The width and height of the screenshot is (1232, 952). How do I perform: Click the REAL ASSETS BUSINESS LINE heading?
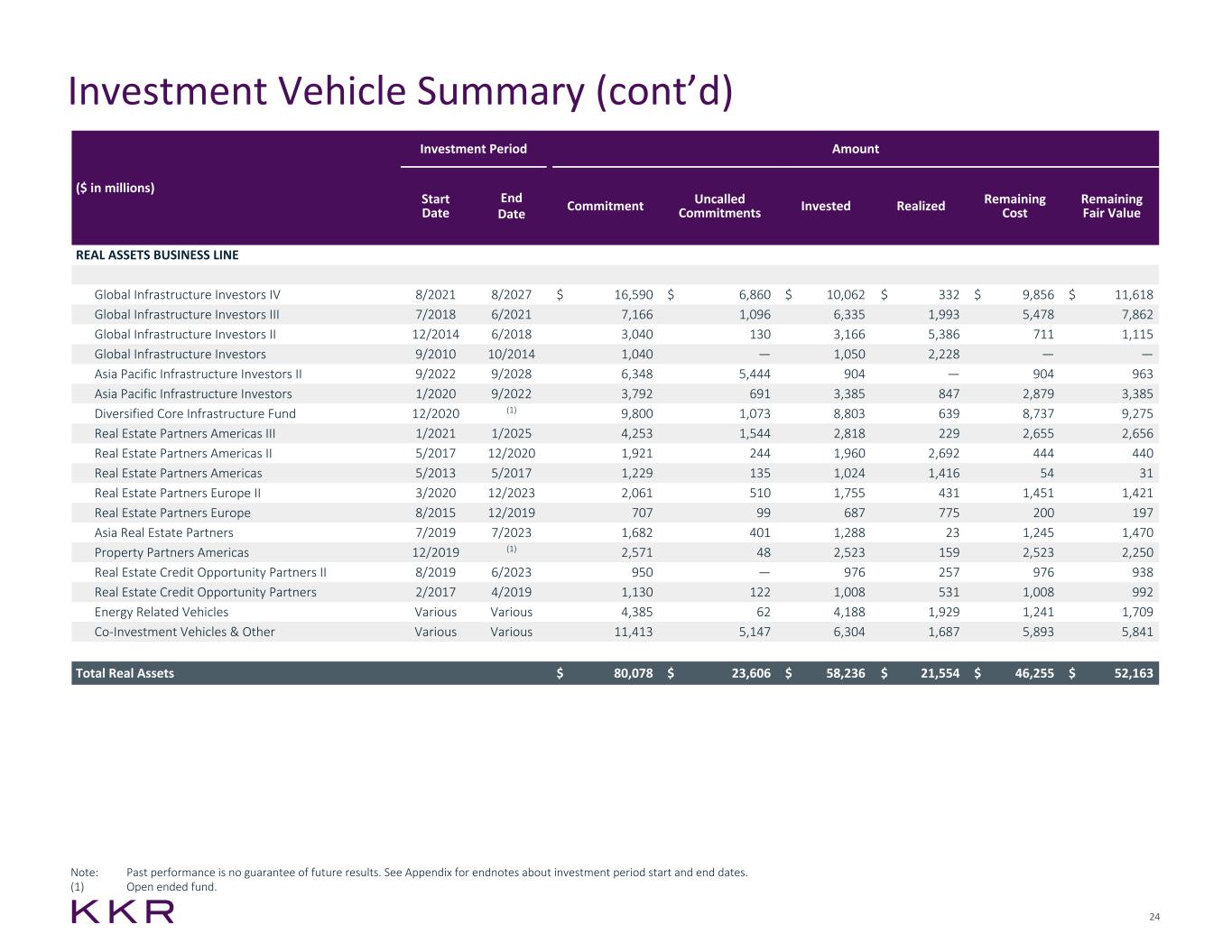pos(157,254)
